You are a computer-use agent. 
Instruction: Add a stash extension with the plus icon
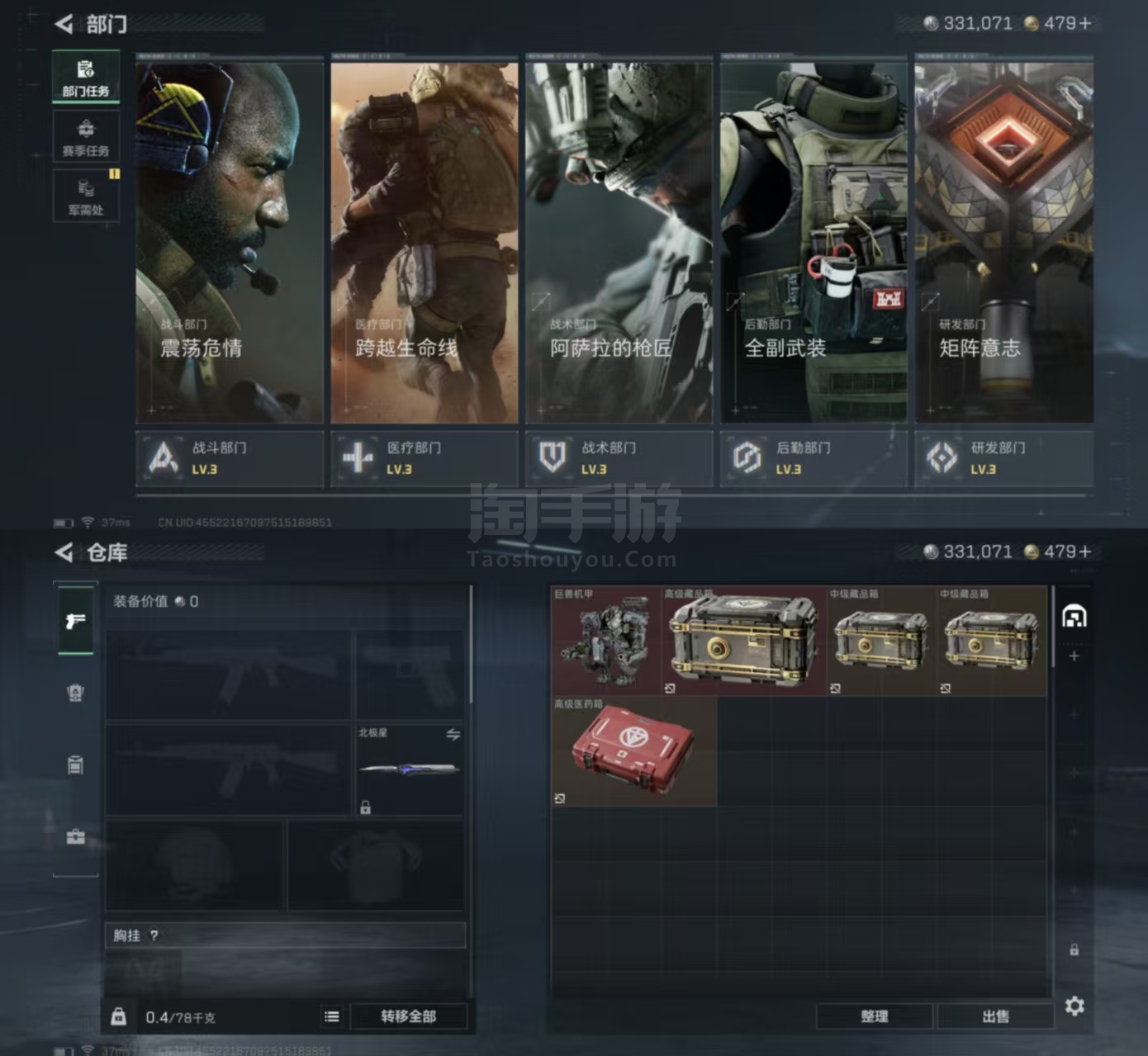coord(1074,656)
